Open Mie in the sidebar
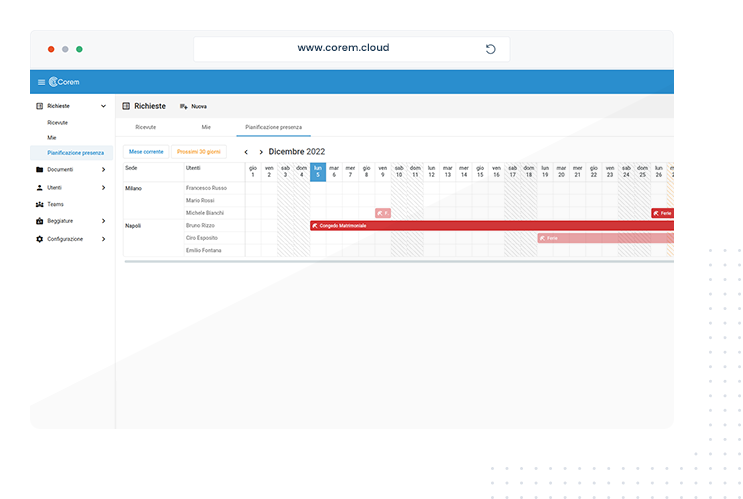The width and height of the screenshot is (743, 499). tap(52, 138)
